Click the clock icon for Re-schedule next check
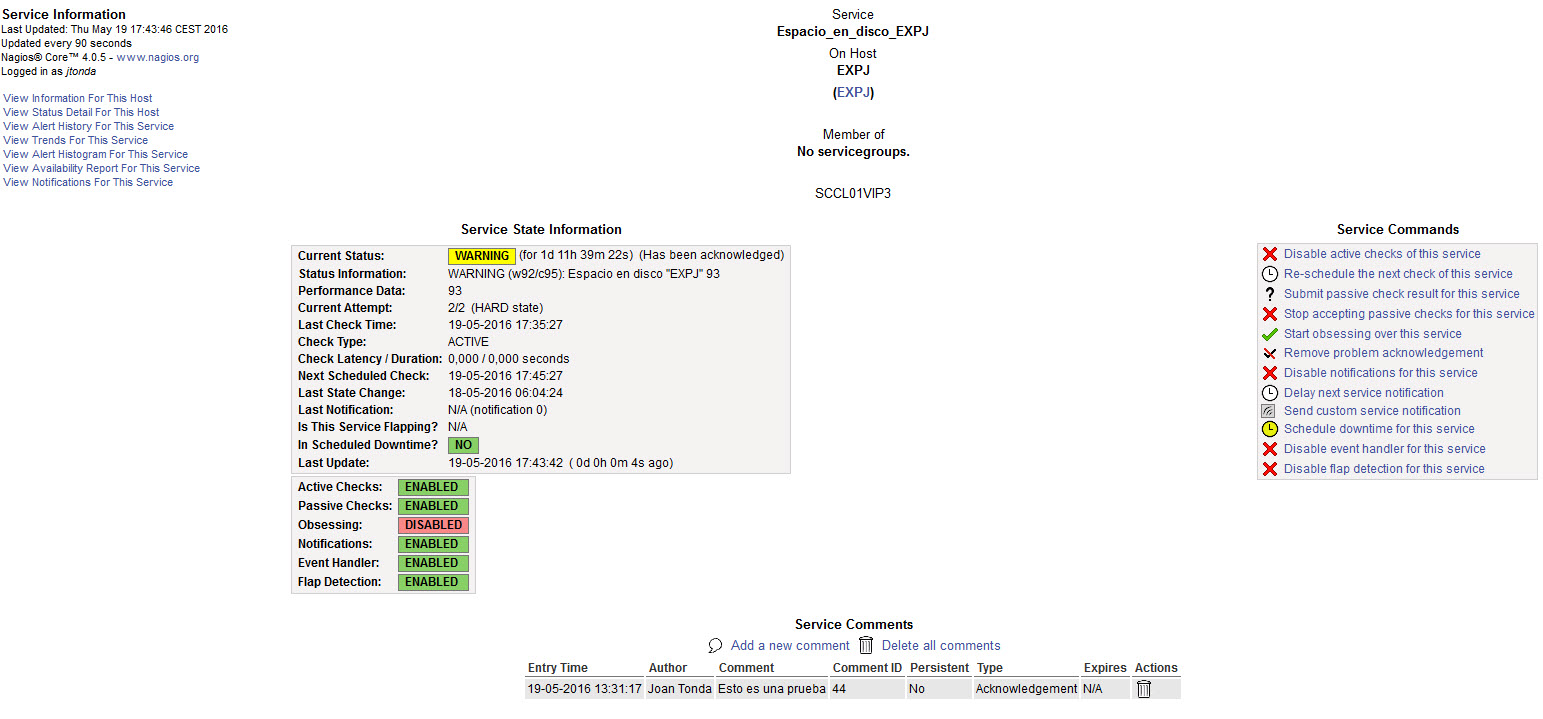The height and width of the screenshot is (719, 1543). [1269, 274]
